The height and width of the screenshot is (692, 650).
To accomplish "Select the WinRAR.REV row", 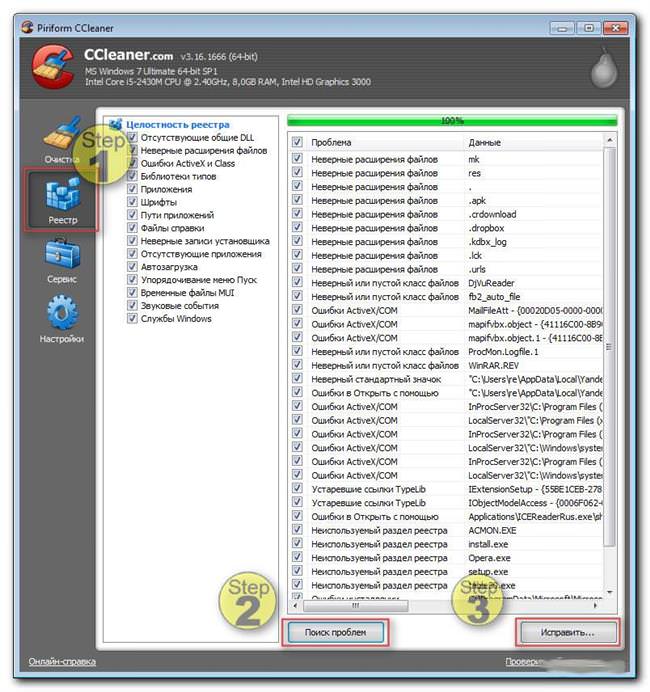I will point(445,365).
